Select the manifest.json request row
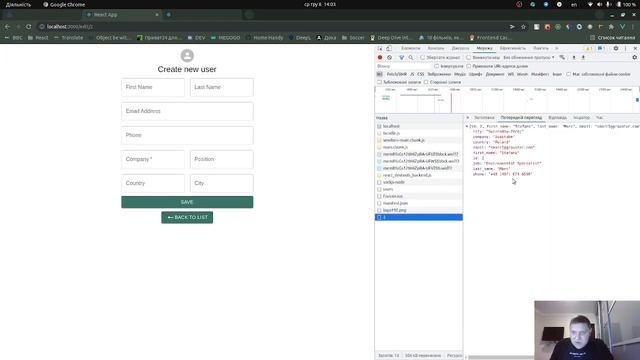 [x=419, y=203]
